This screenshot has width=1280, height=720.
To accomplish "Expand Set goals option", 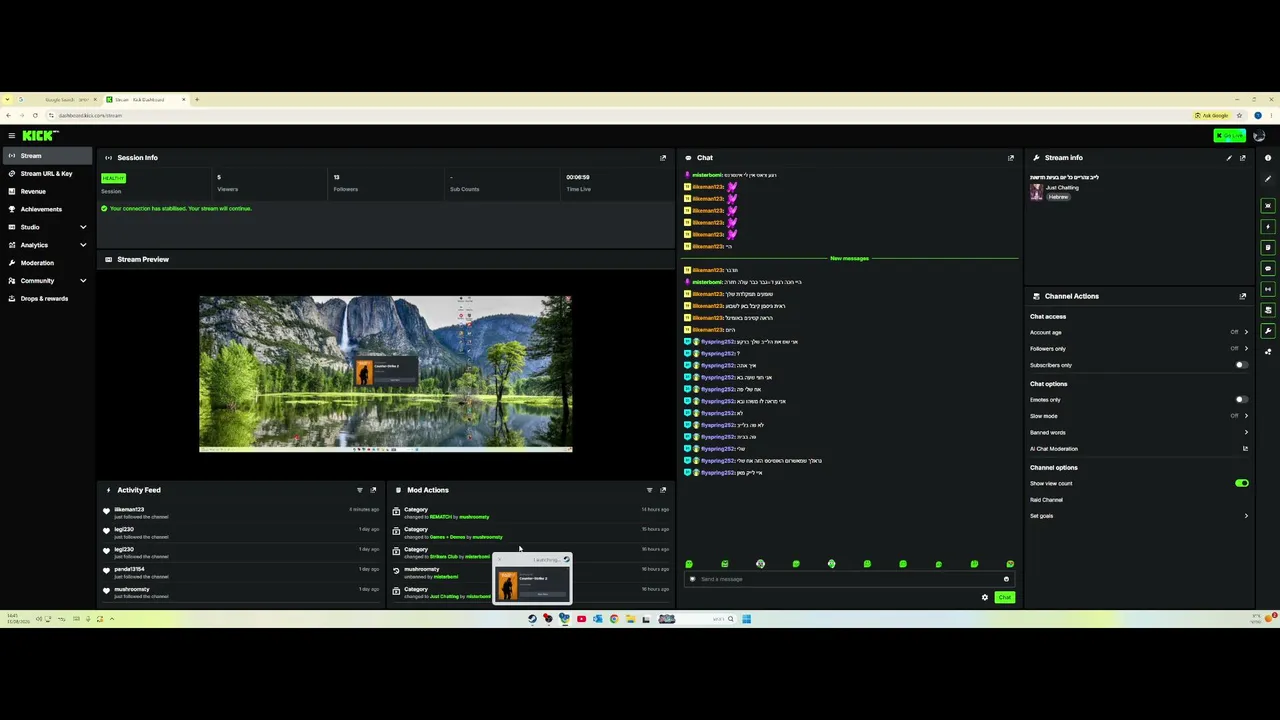I will coord(1139,516).
